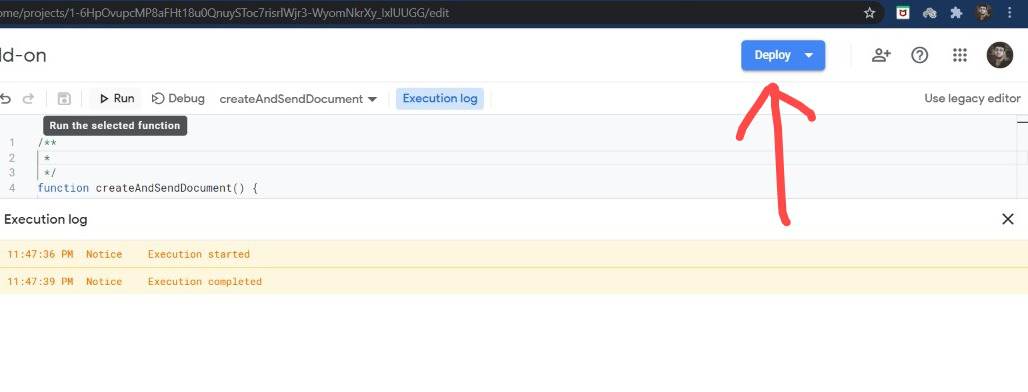This screenshot has height=392, width=1028.
Task: Bookmark this page with the star icon
Action: (x=869, y=12)
